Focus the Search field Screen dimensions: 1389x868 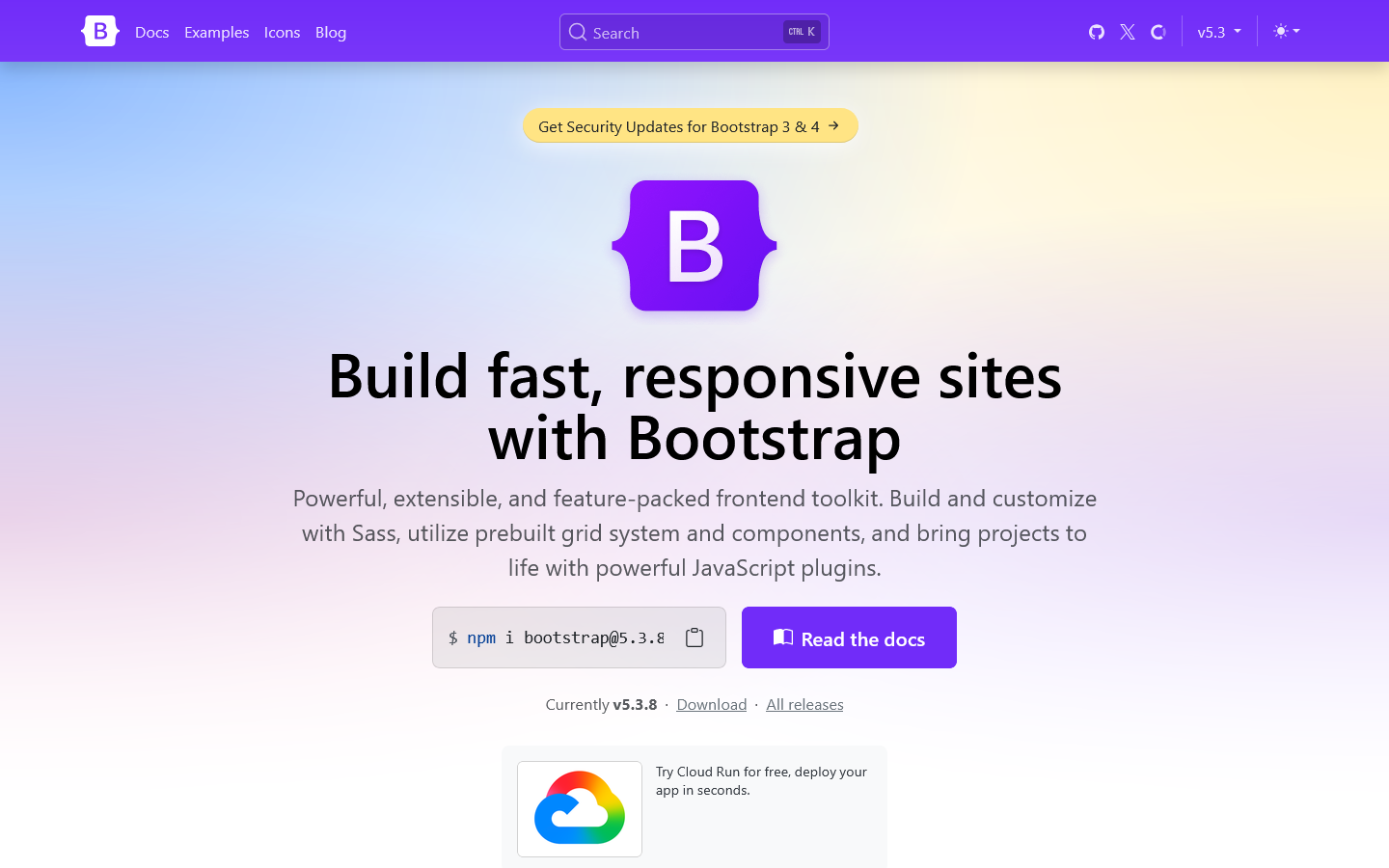[694, 32]
